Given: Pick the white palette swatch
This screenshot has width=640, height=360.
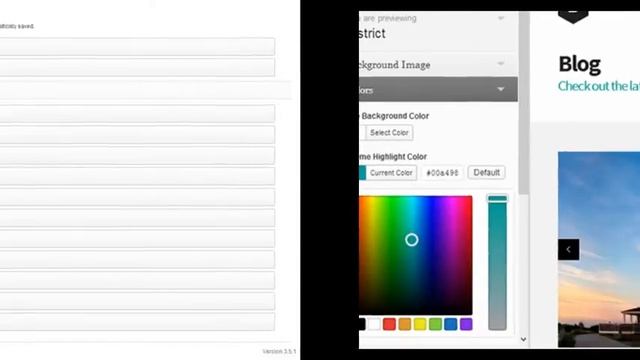Looking at the screenshot, I should tap(374, 324).
